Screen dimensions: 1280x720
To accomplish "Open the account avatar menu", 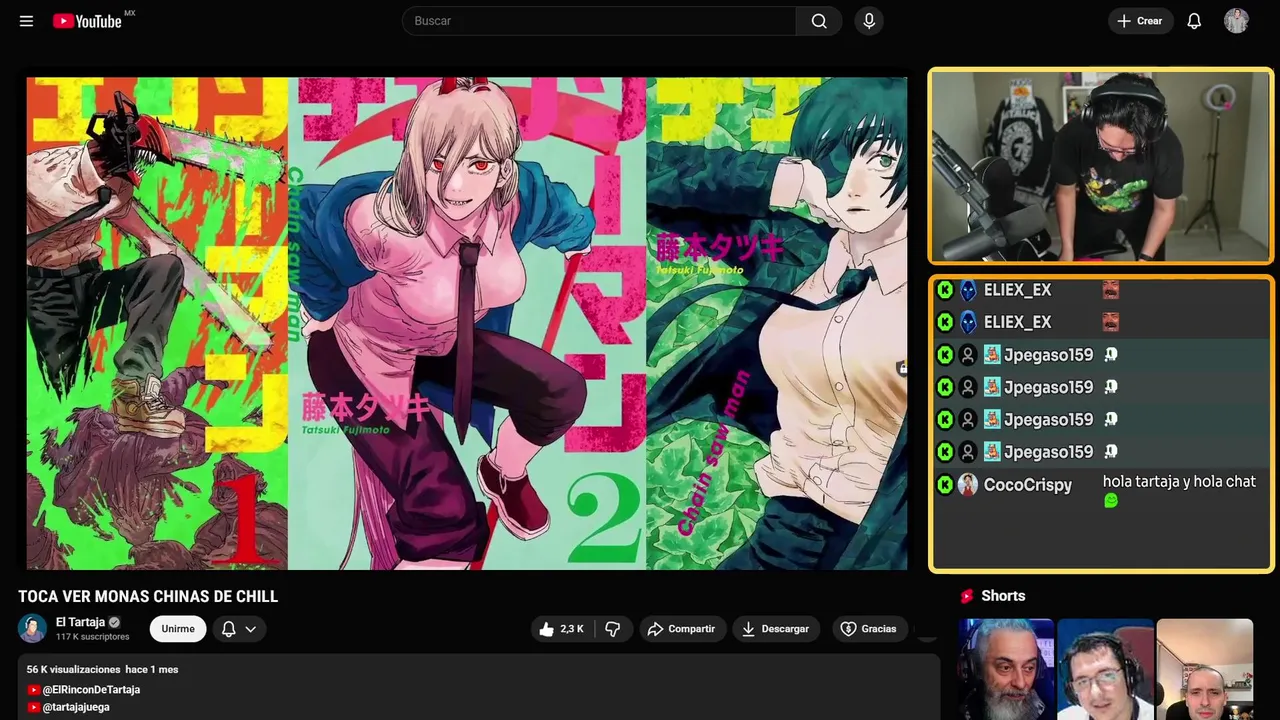I will [x=1236, y=21].
